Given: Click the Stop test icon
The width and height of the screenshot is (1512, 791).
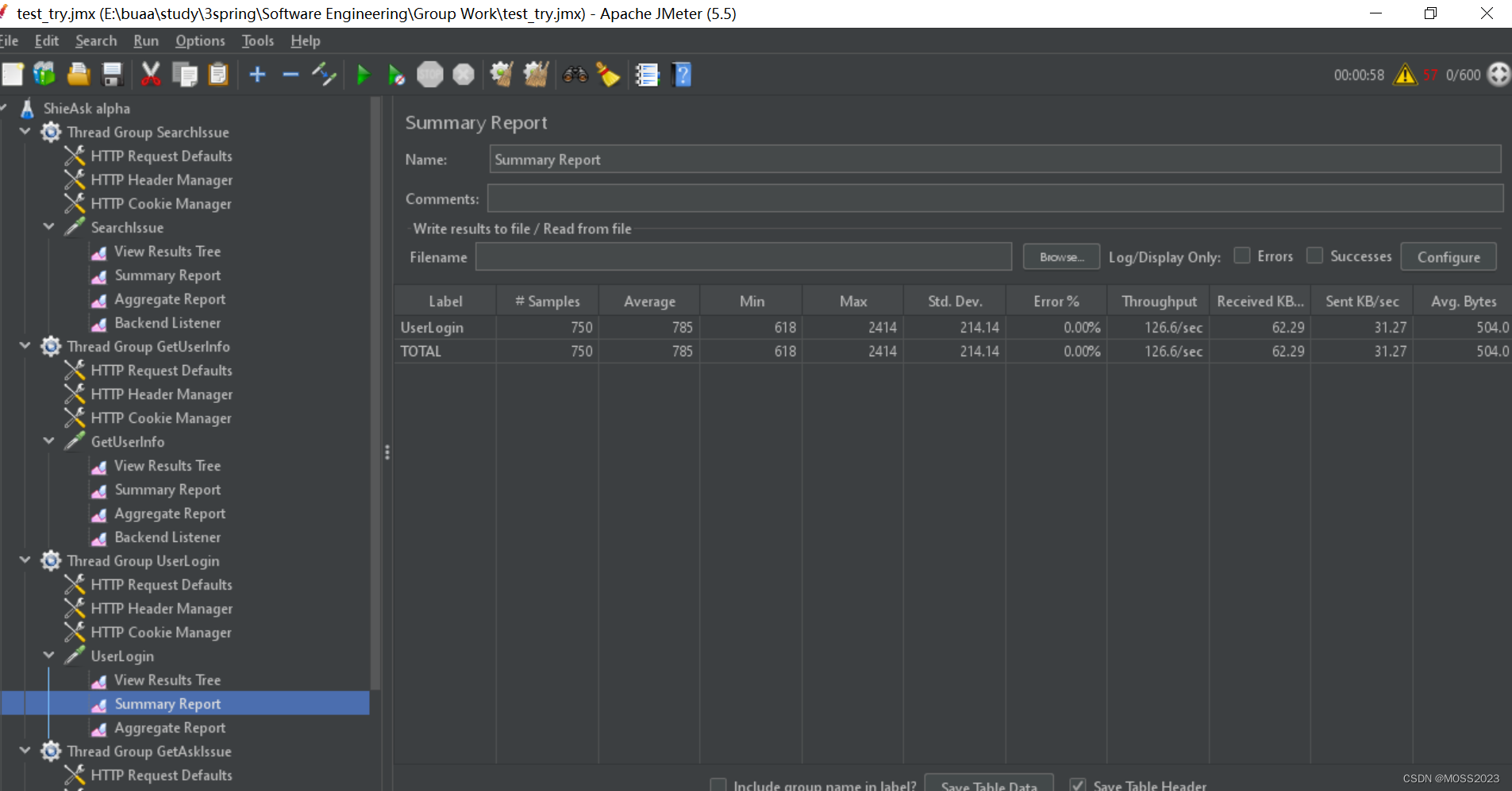Looking at the screenshot, I should tap(430, 75).
